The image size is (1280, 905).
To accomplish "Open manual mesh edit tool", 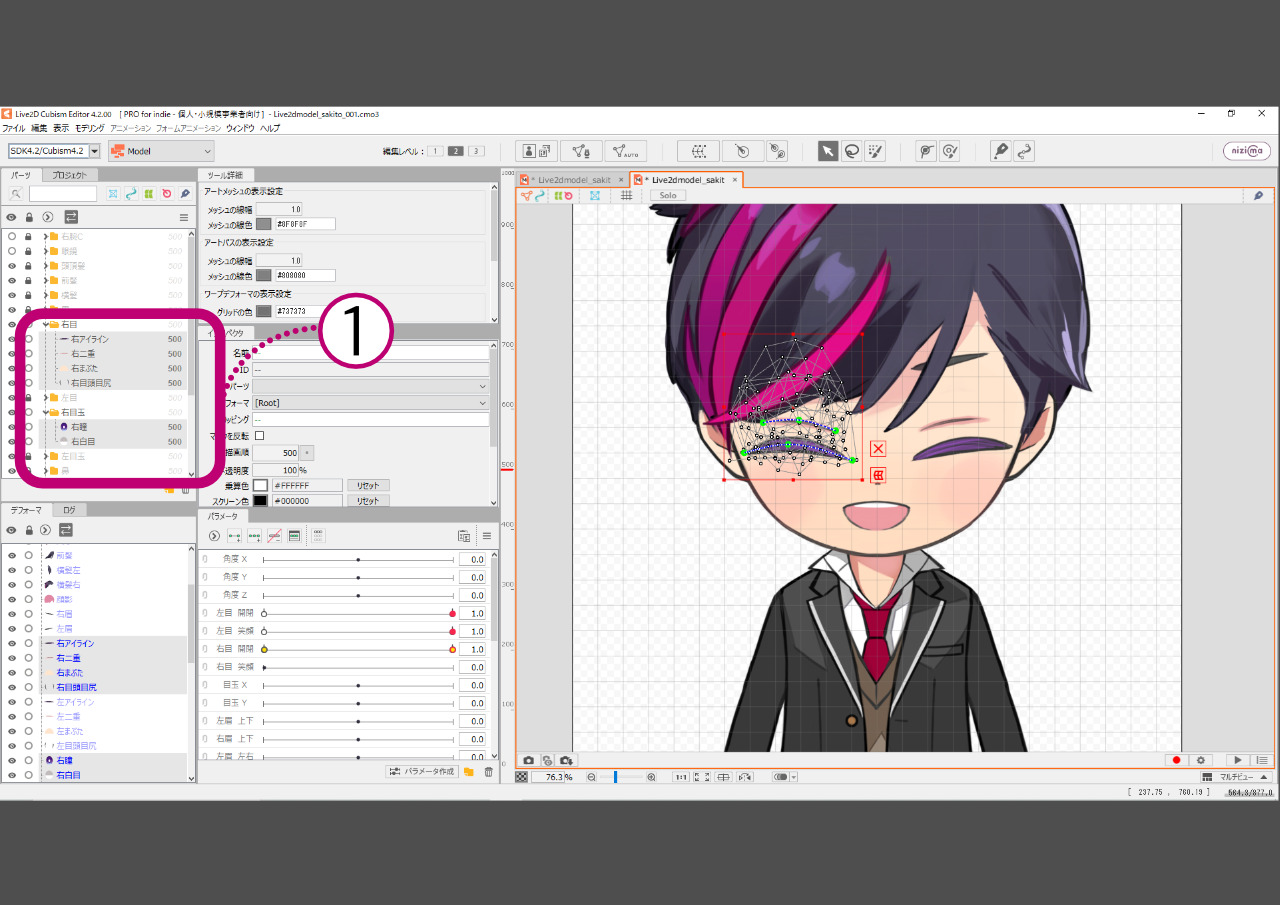I will [580, 151].
